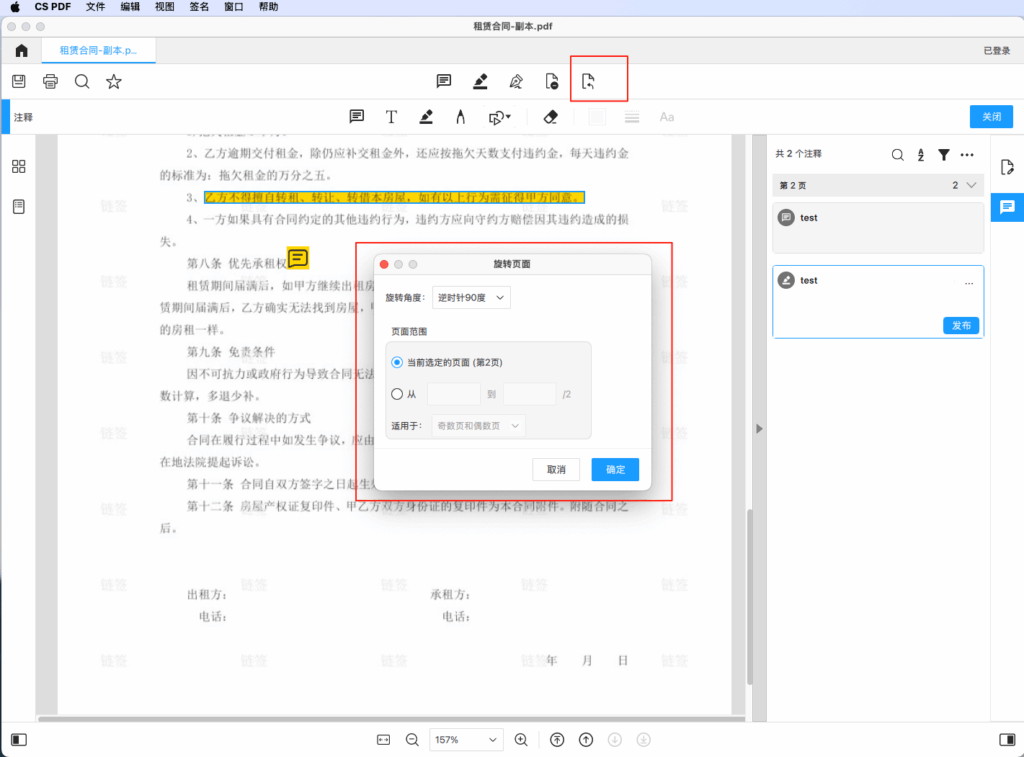
Task: Close the 旋转页面 dialog
Action: (x=384, y=265)
